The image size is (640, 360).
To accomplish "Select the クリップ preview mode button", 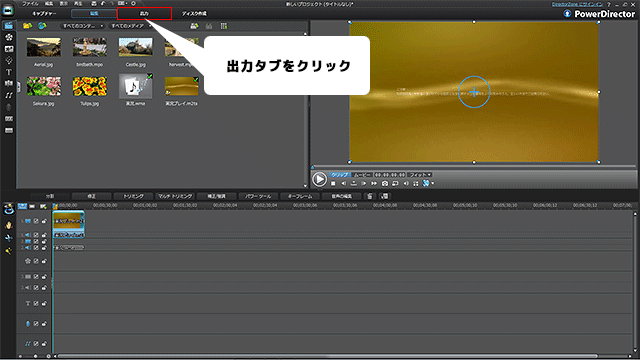I will coord(340,175).
